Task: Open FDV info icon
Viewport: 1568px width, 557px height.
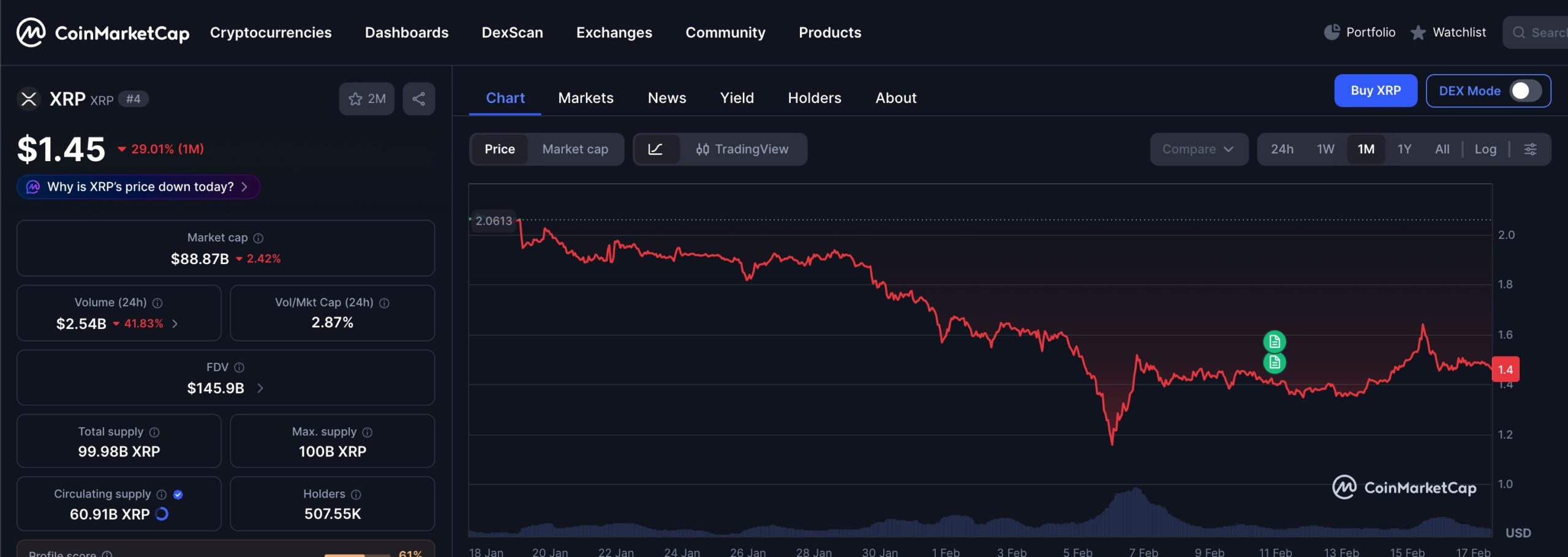Action: click(239, 367)
